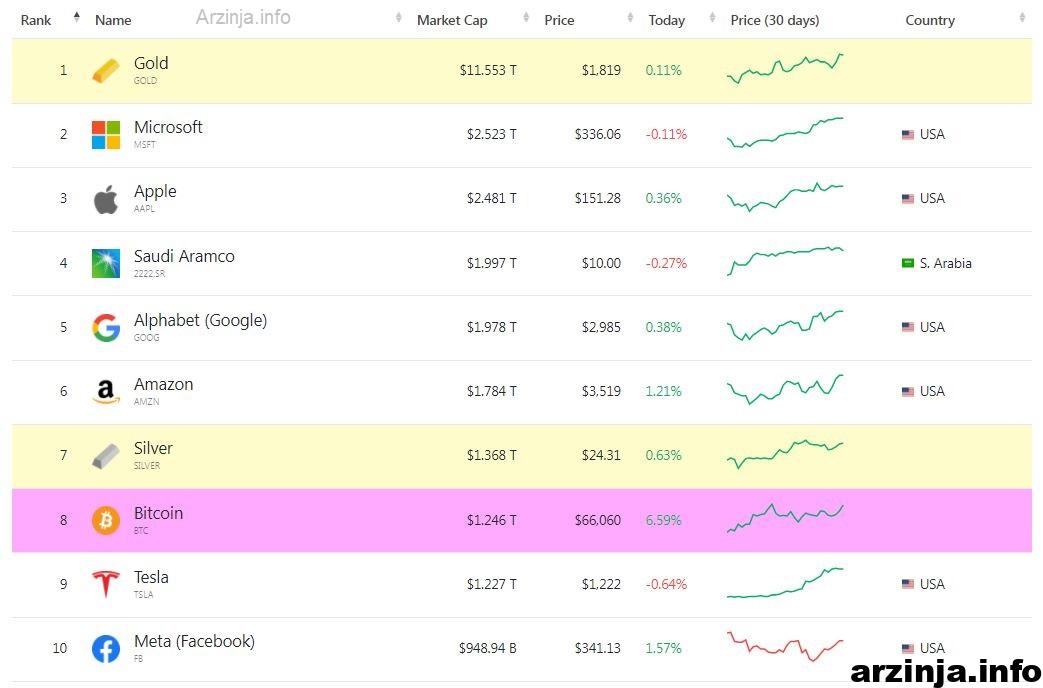View Meta red 30-day price chart

click(785, 645)
